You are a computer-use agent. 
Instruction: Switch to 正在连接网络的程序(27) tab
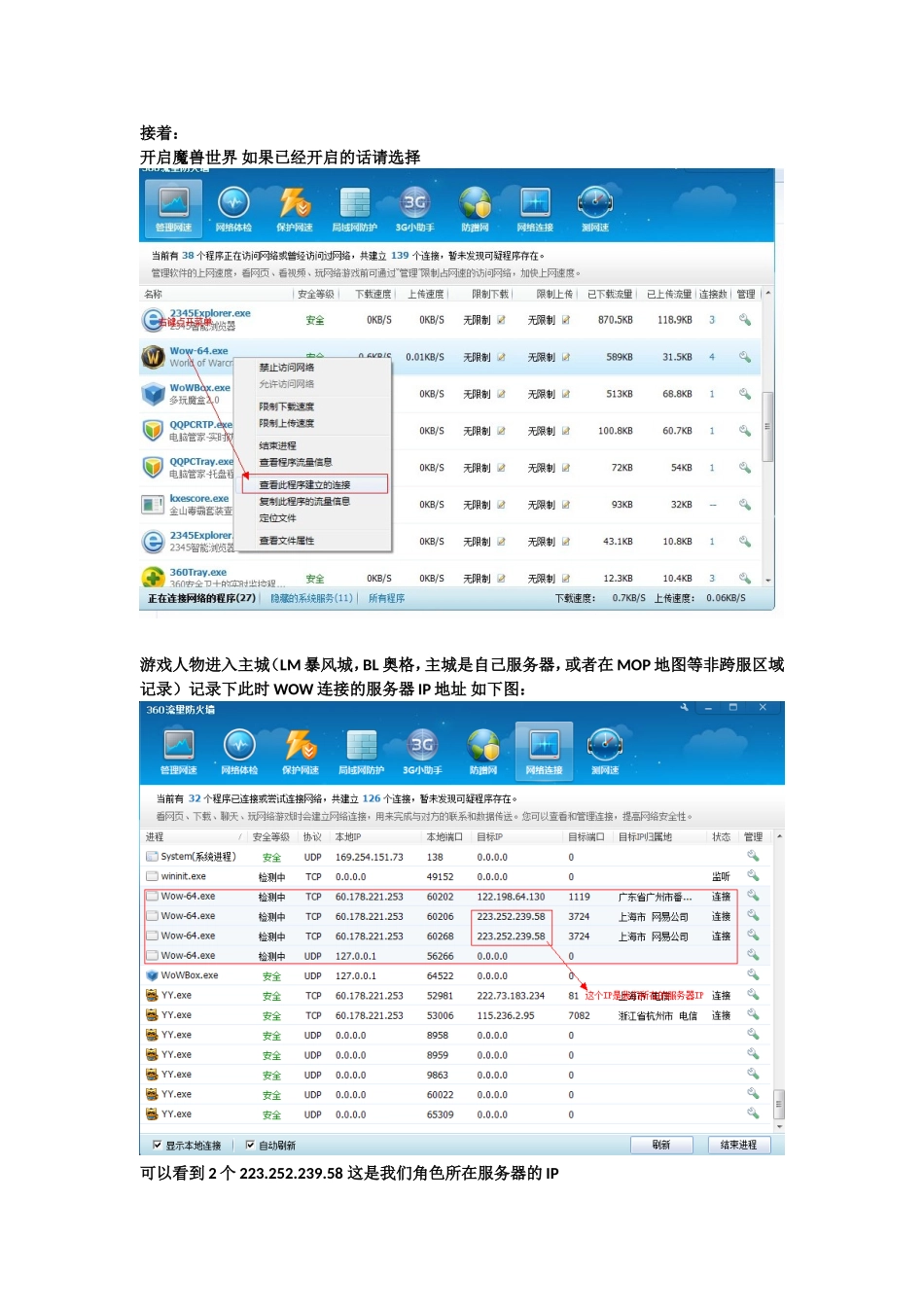(x=201, y=598)
